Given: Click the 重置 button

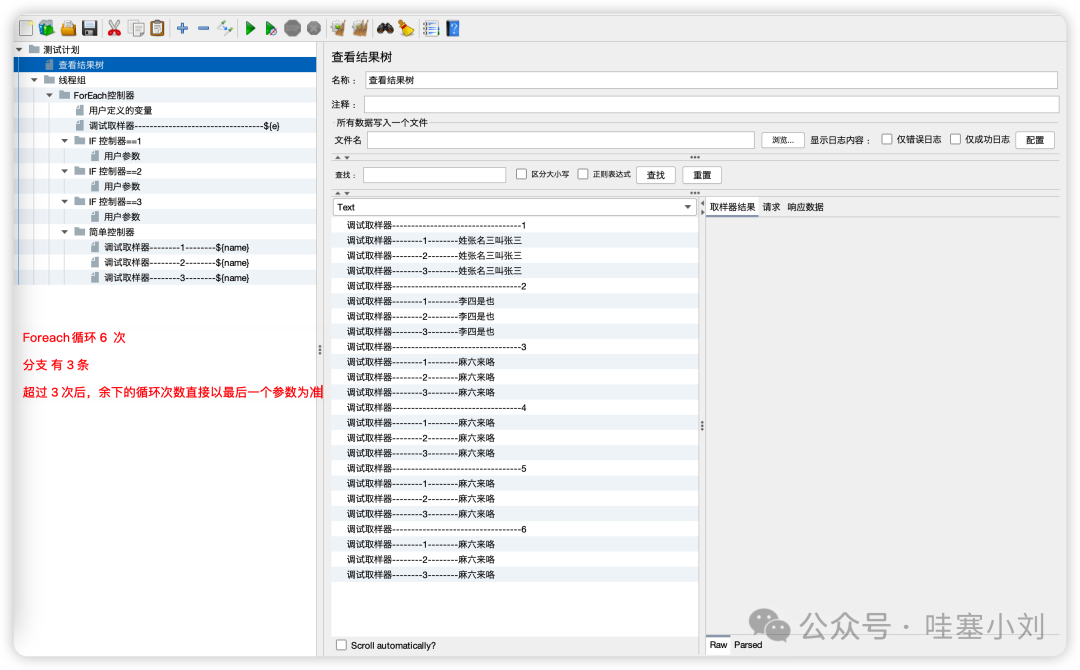Looking at the screenshot, I should [x=702, y=175].
